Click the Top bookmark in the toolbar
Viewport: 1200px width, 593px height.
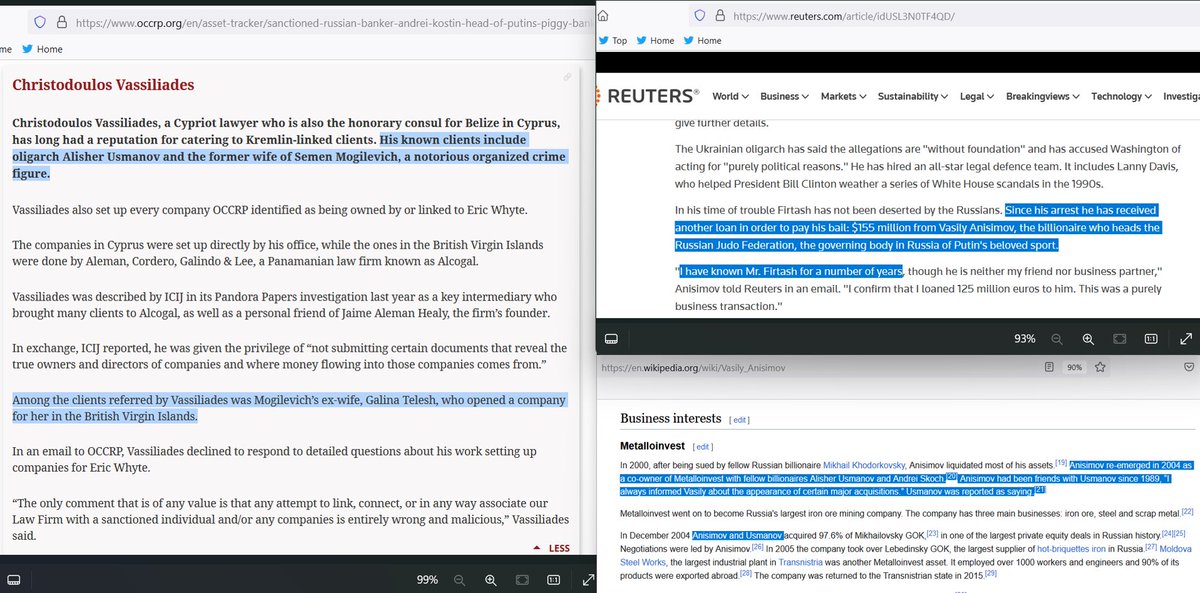614,40
